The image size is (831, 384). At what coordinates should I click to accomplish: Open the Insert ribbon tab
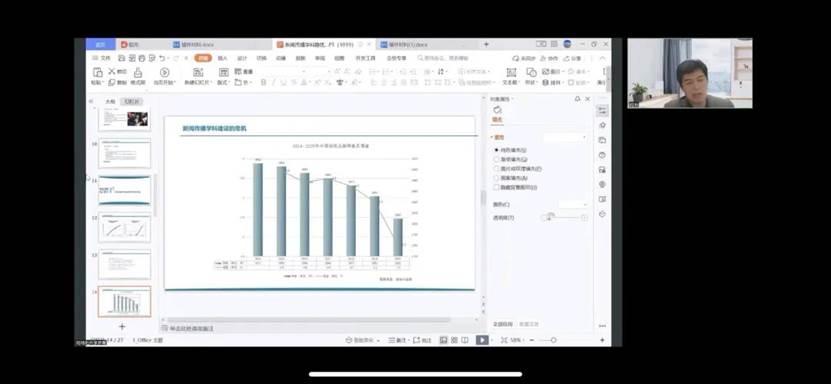[223, 58]
